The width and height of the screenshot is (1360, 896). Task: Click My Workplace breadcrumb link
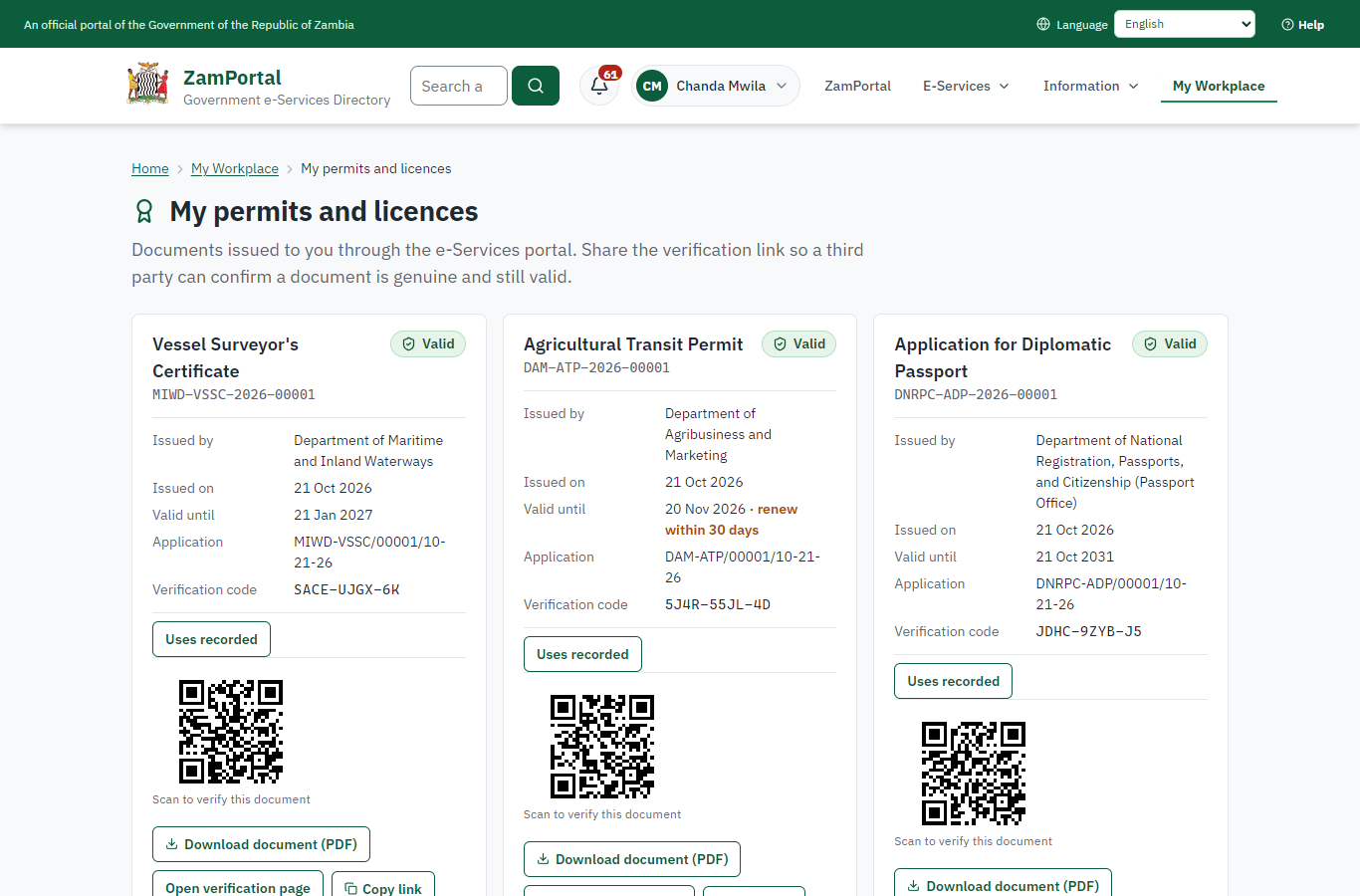[235, 168]
